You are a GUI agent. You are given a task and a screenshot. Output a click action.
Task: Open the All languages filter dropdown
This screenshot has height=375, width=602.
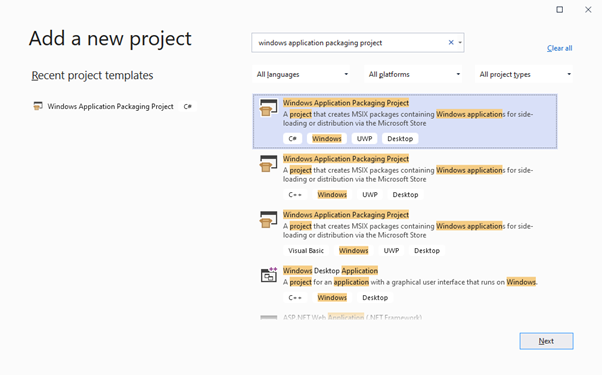[x=301, y=74]
